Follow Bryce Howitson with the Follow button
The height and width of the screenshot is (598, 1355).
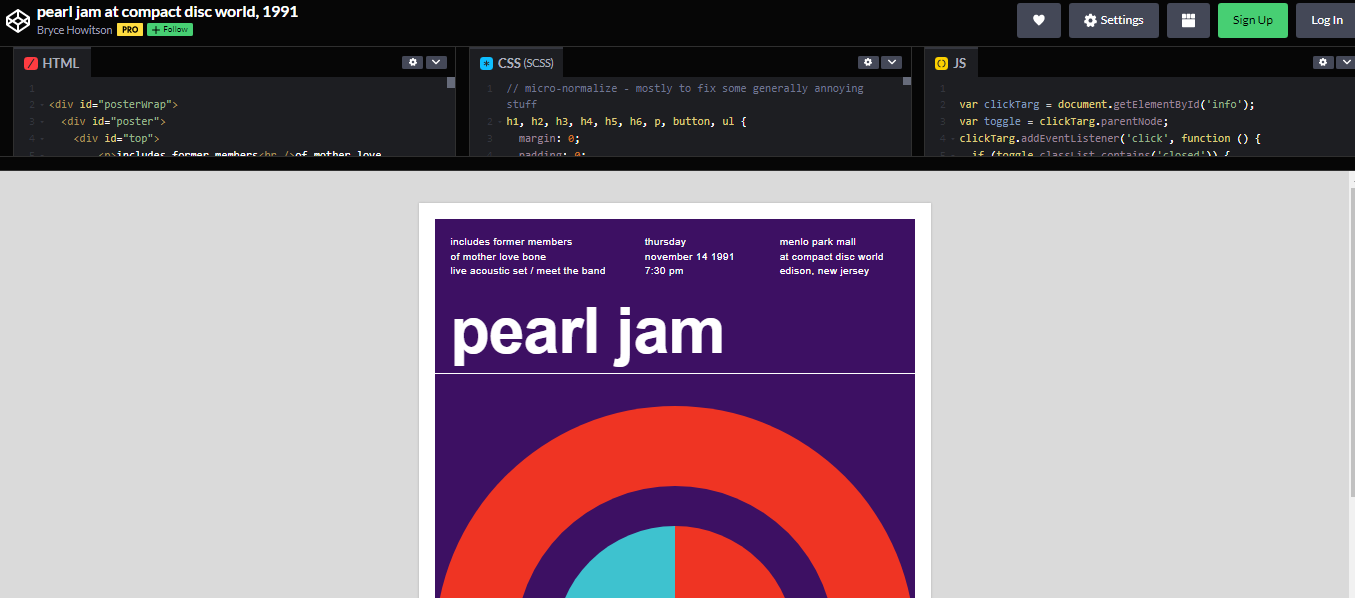170,30
